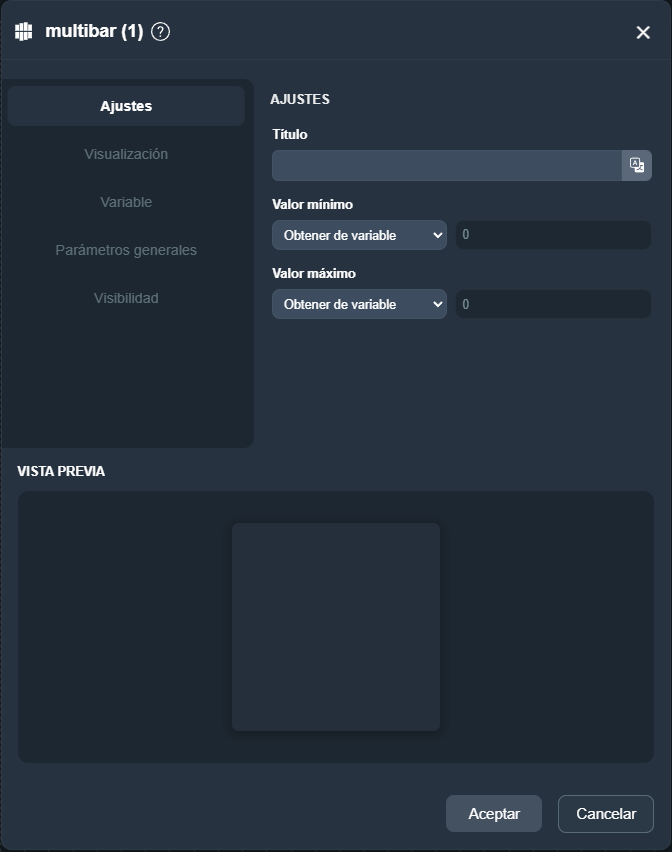The width and height of the screenshot is (672, 852).
Task: Open the Variable tab
Action: 126,202
